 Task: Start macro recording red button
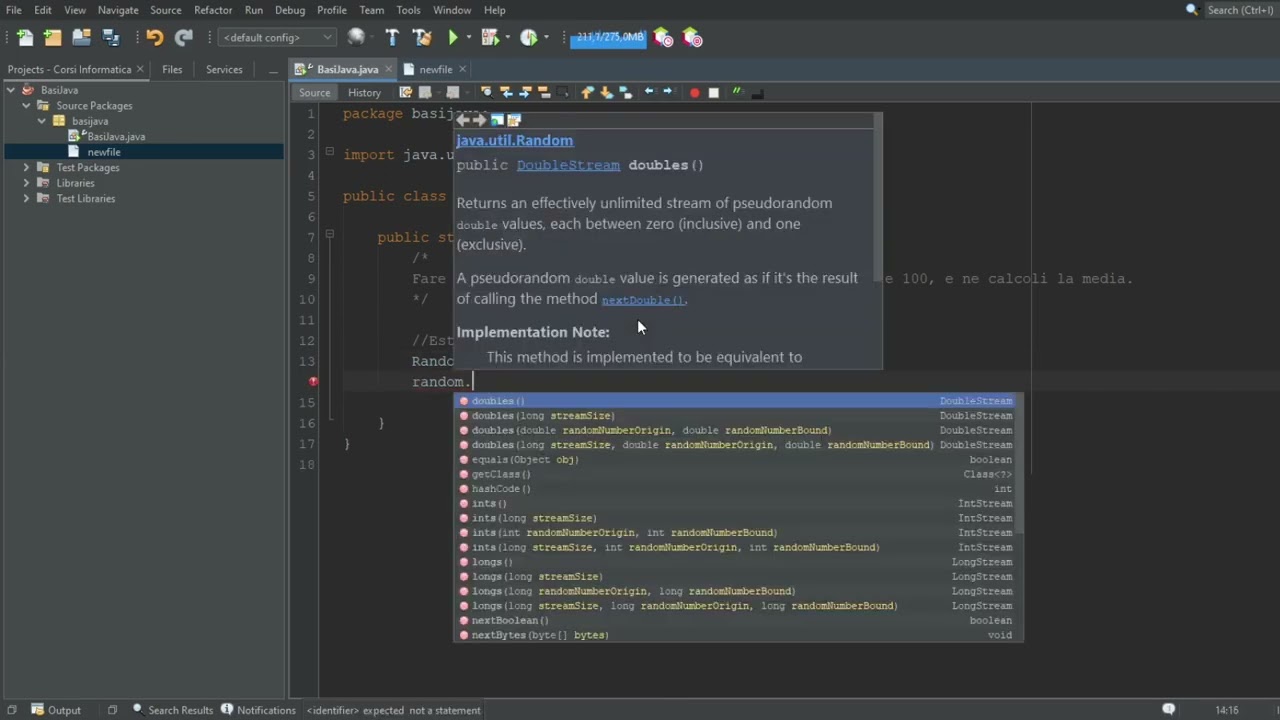(x=694, y=93)
